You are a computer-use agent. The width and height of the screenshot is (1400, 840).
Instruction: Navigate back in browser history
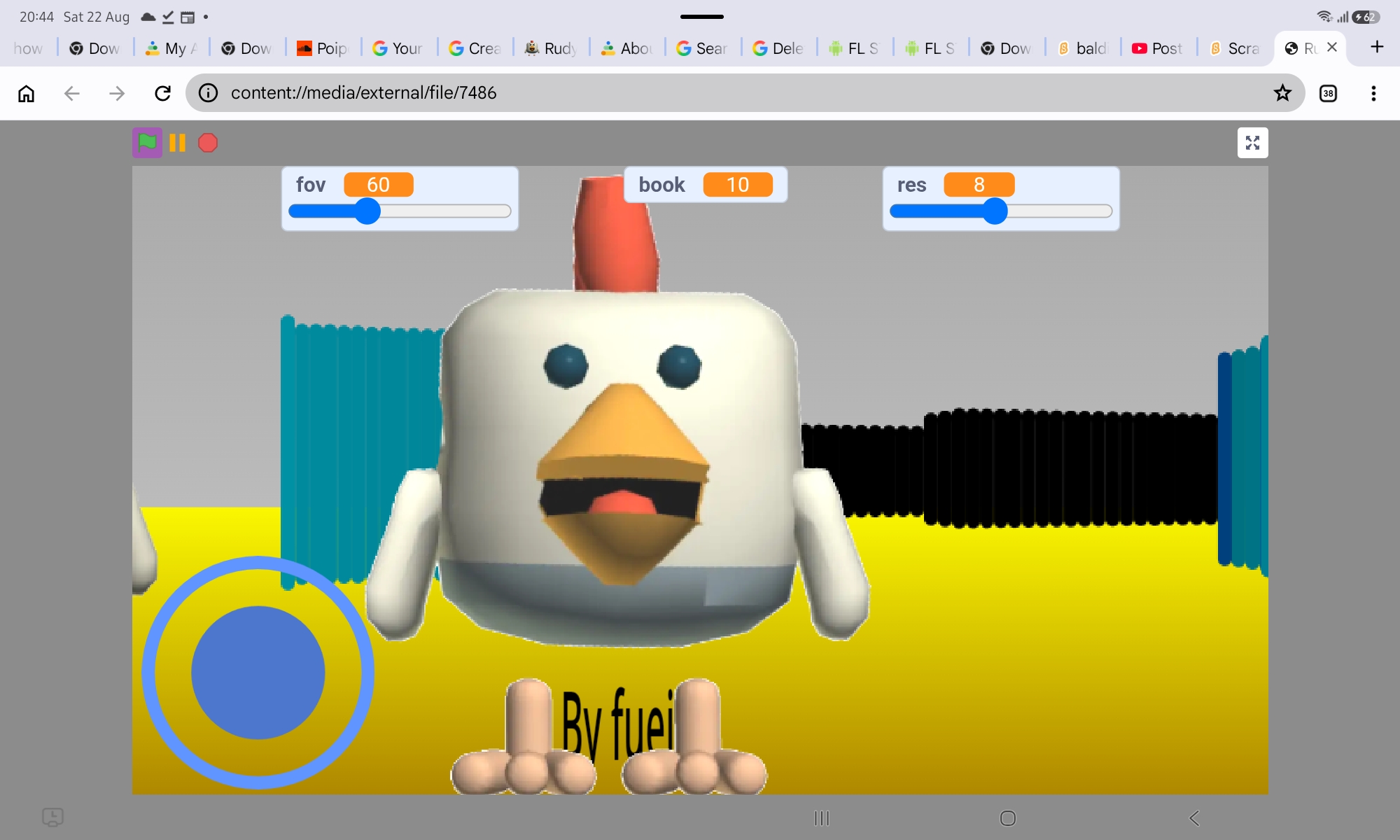pyautogui.click(x=71, y=93)
